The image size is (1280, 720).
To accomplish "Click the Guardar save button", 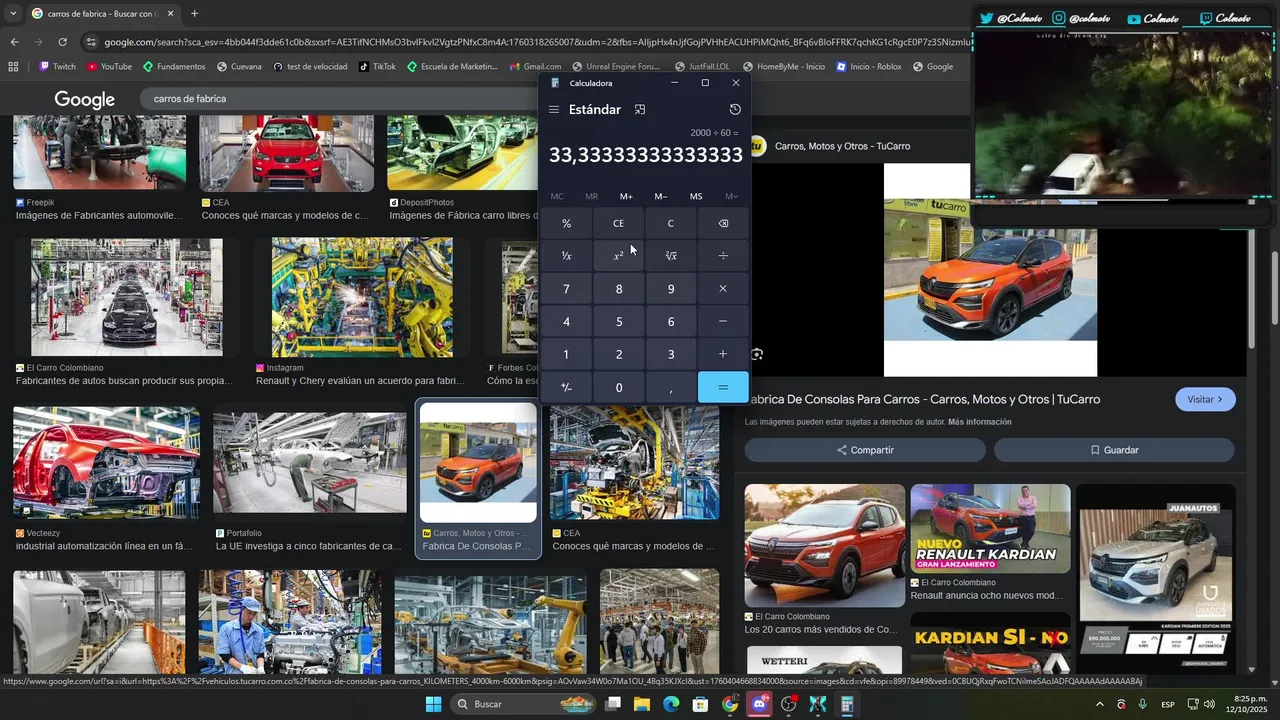I will [1114, 450].
